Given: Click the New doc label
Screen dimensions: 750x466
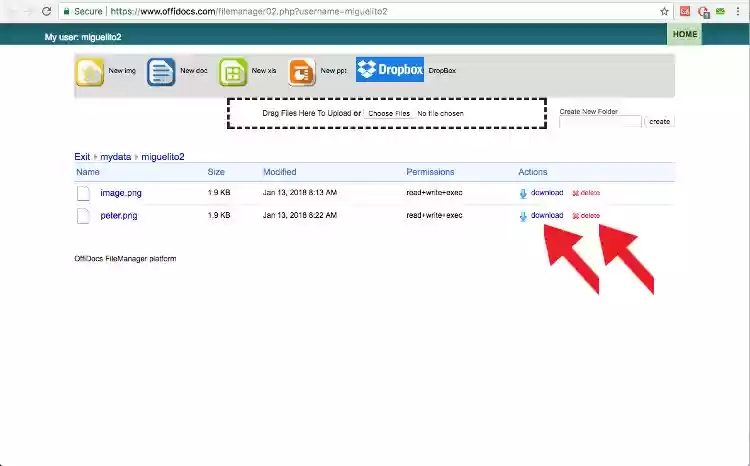Looking at the screenshot, I should tap(194, 70).
